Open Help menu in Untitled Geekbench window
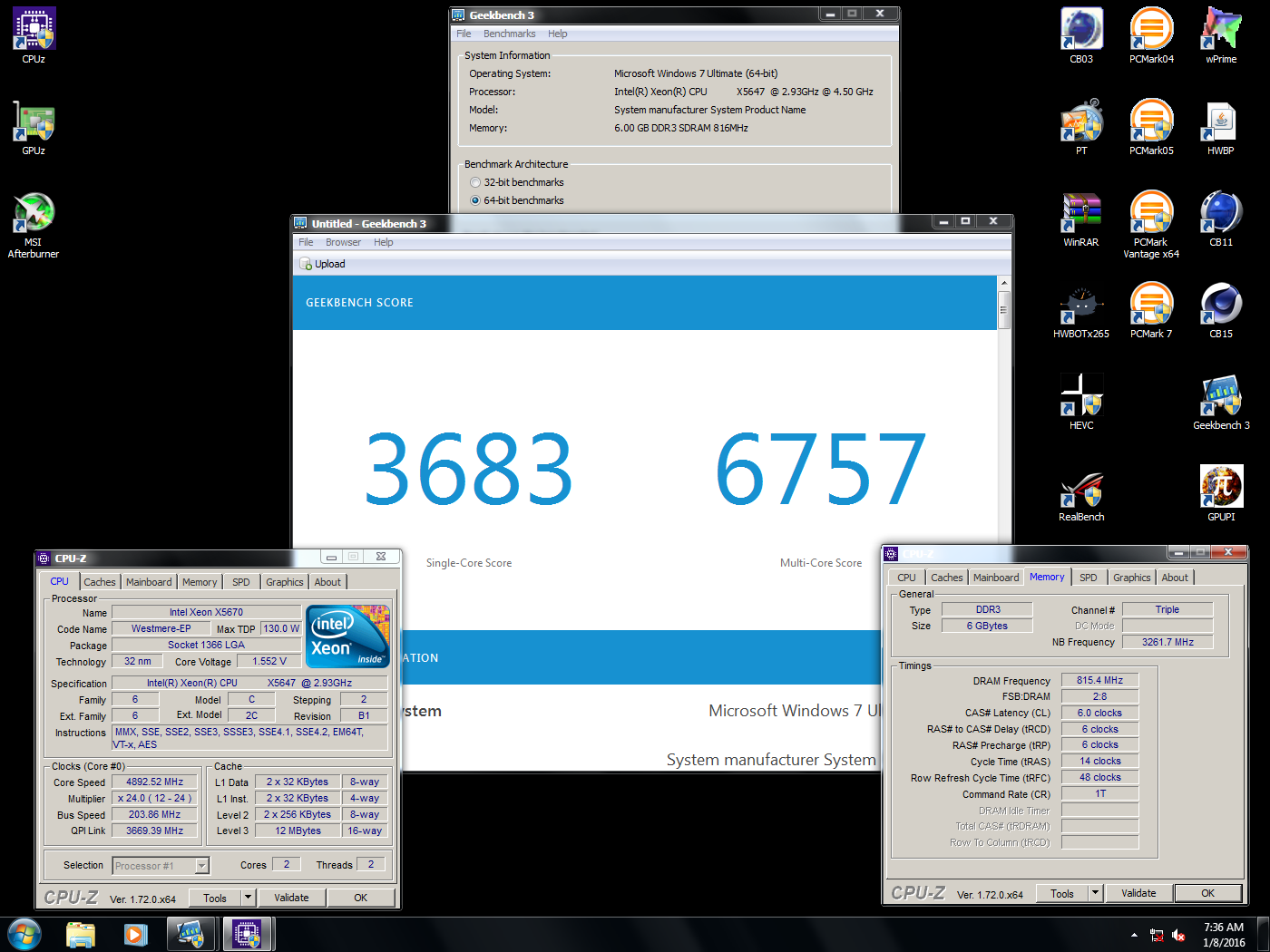The width and height of the screenshot is (1270, 952). (x=384, y=242)
